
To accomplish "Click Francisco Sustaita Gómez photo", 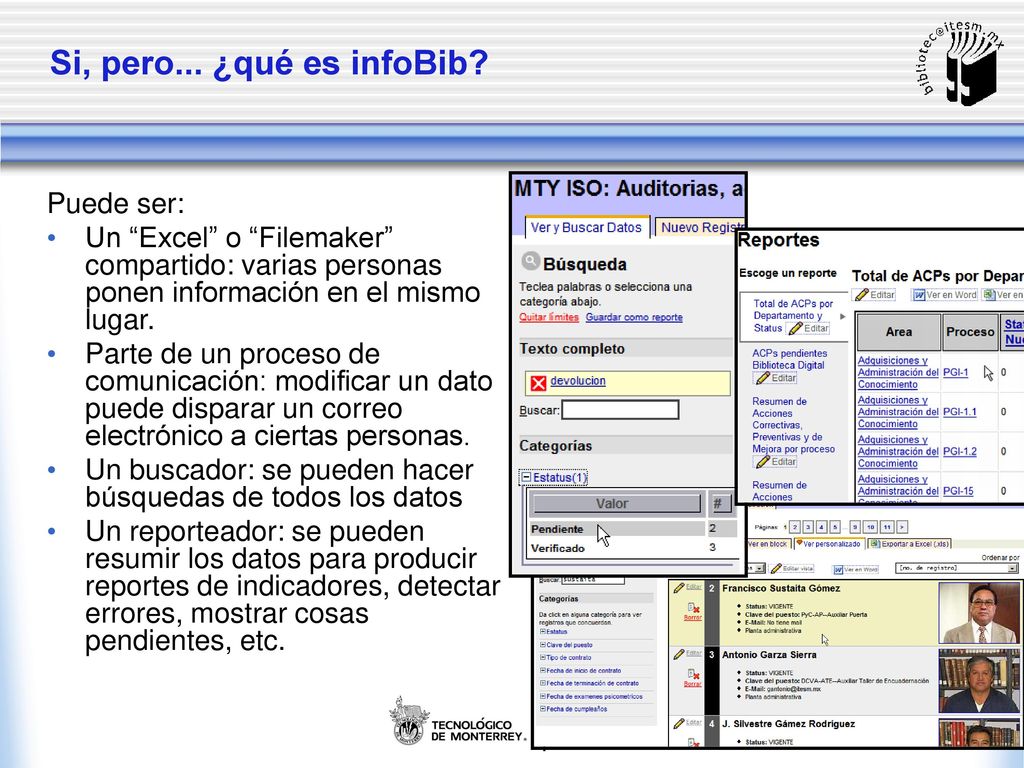I will point(977,613).
